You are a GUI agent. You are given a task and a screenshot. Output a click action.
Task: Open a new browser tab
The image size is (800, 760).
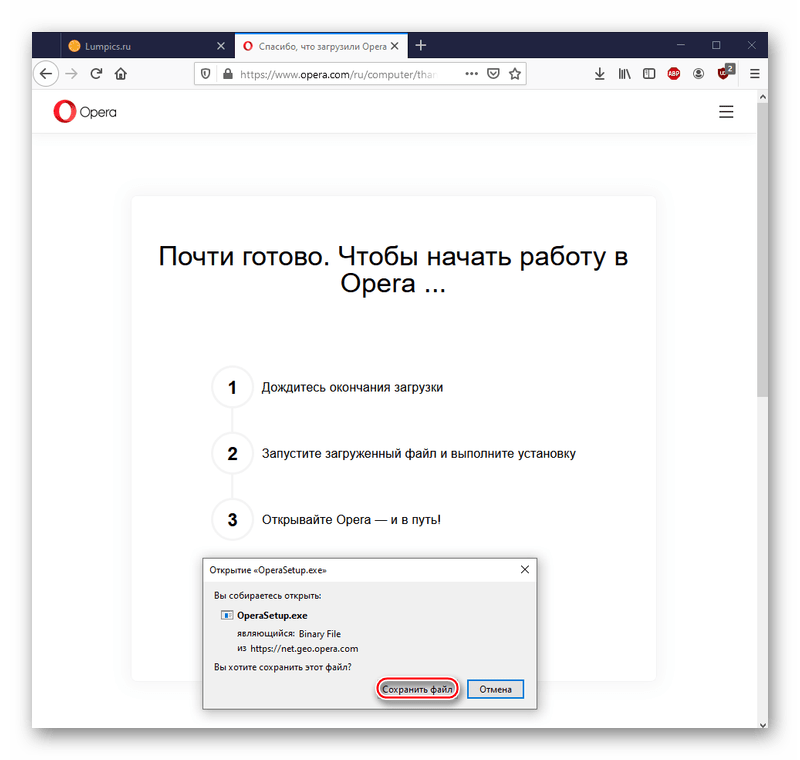(420, 45)
